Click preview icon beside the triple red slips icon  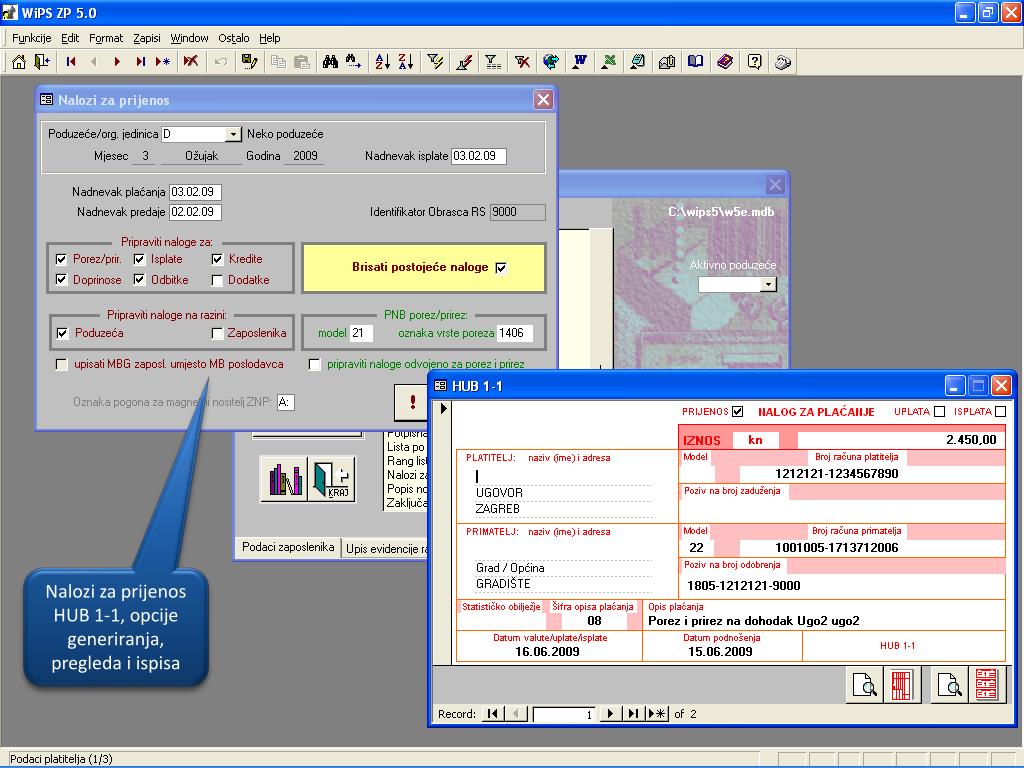[949, 685]
